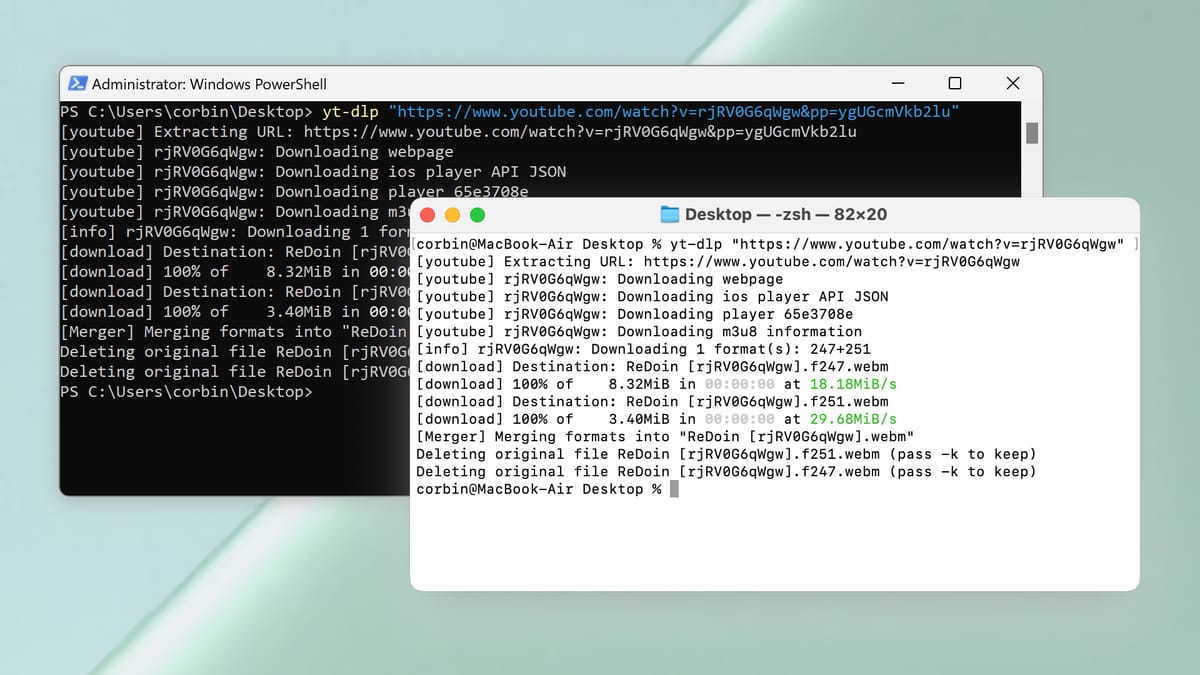Click the cursor block at the zsh prompt
1200x675 pixels.
pyautogui.click(x=674, y=489)
